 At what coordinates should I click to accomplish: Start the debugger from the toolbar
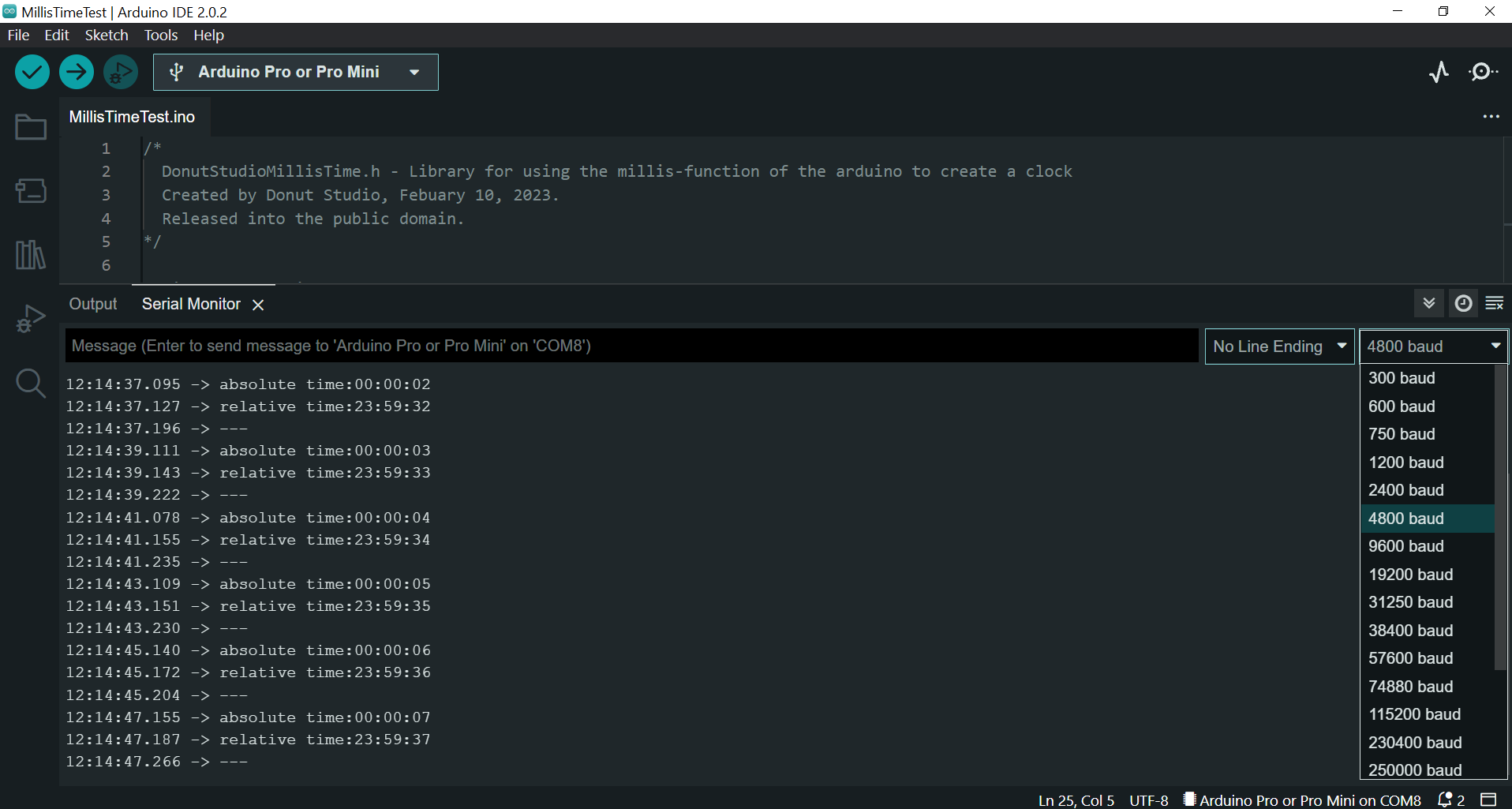[121, 72]
